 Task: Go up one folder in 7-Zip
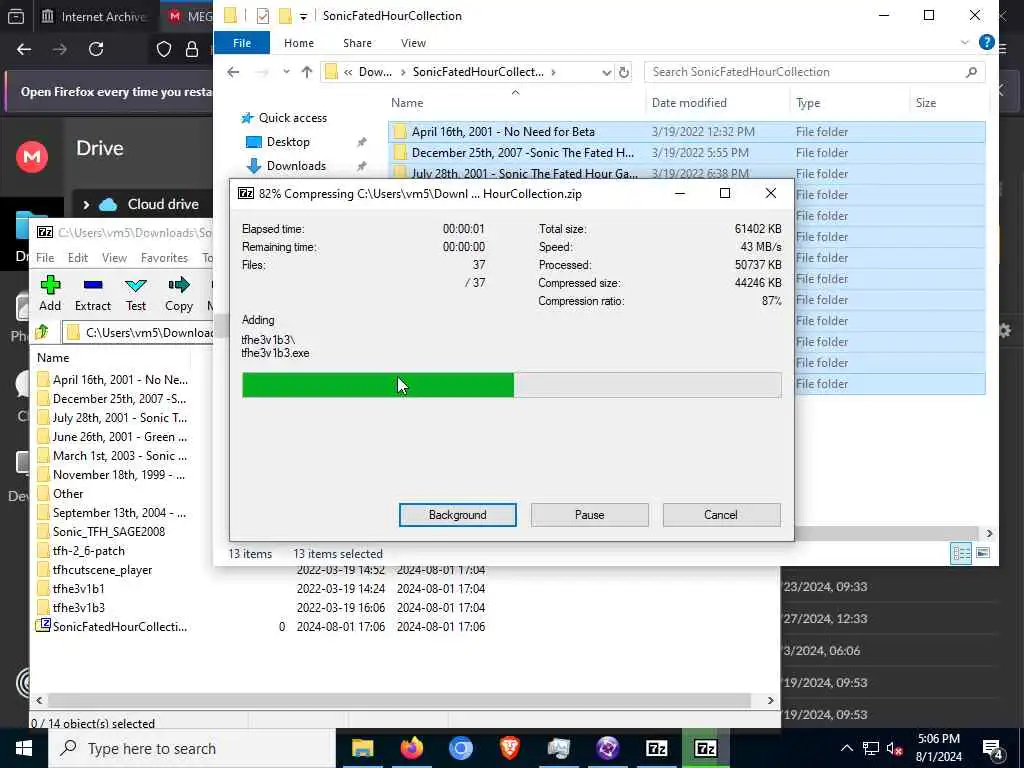(x=42, y=332)
